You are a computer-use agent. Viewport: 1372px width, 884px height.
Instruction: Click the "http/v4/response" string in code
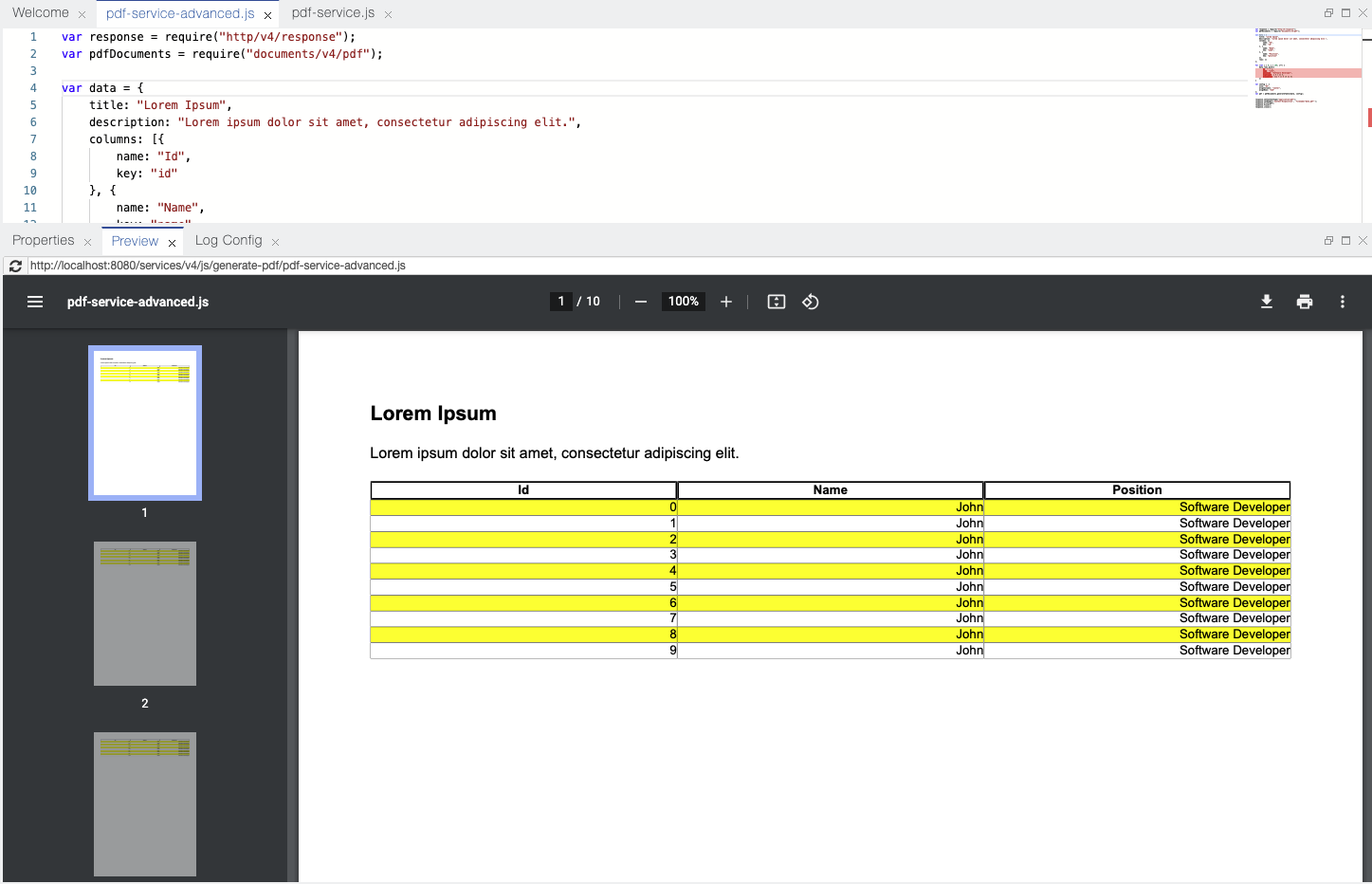pos(281,37)
